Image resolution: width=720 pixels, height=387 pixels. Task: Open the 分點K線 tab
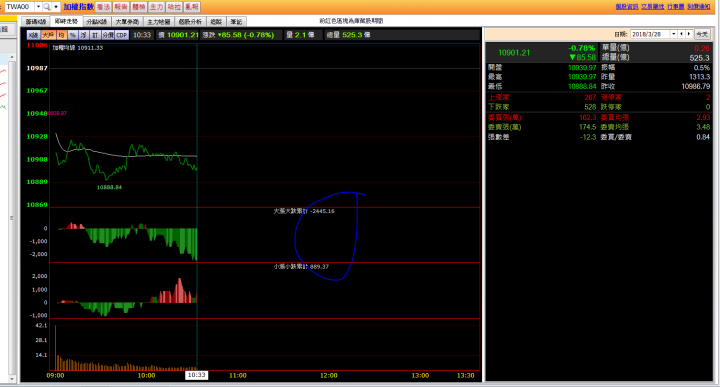click(x=97, y=22)
